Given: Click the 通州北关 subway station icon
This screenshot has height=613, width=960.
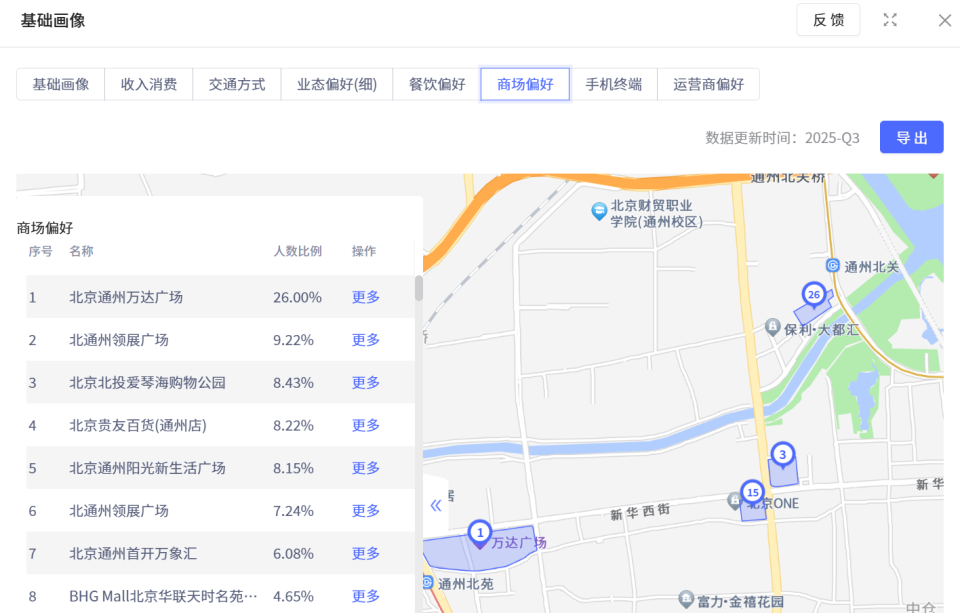Looking at the screenshot, I should point(834,265).
